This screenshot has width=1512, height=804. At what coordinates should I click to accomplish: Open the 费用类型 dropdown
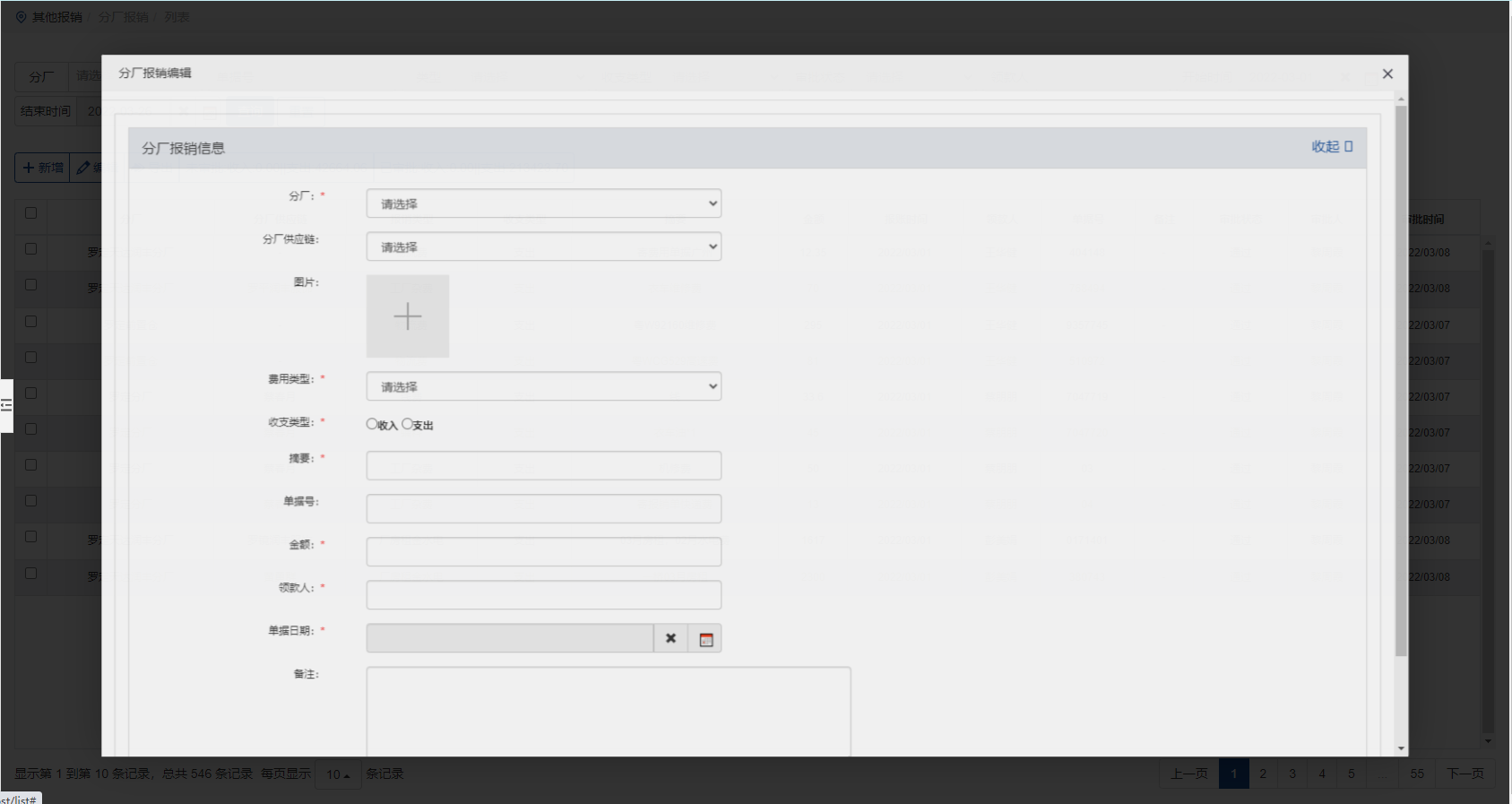[543, 386]
